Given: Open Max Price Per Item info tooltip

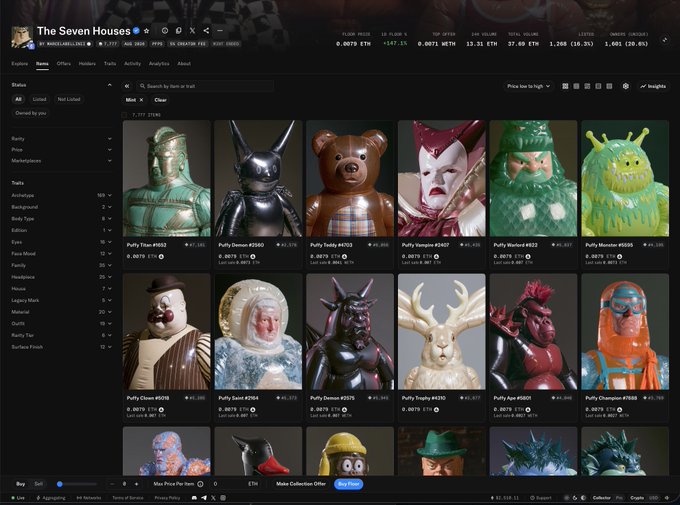Looking at the screenshot, I should [200, 484].
